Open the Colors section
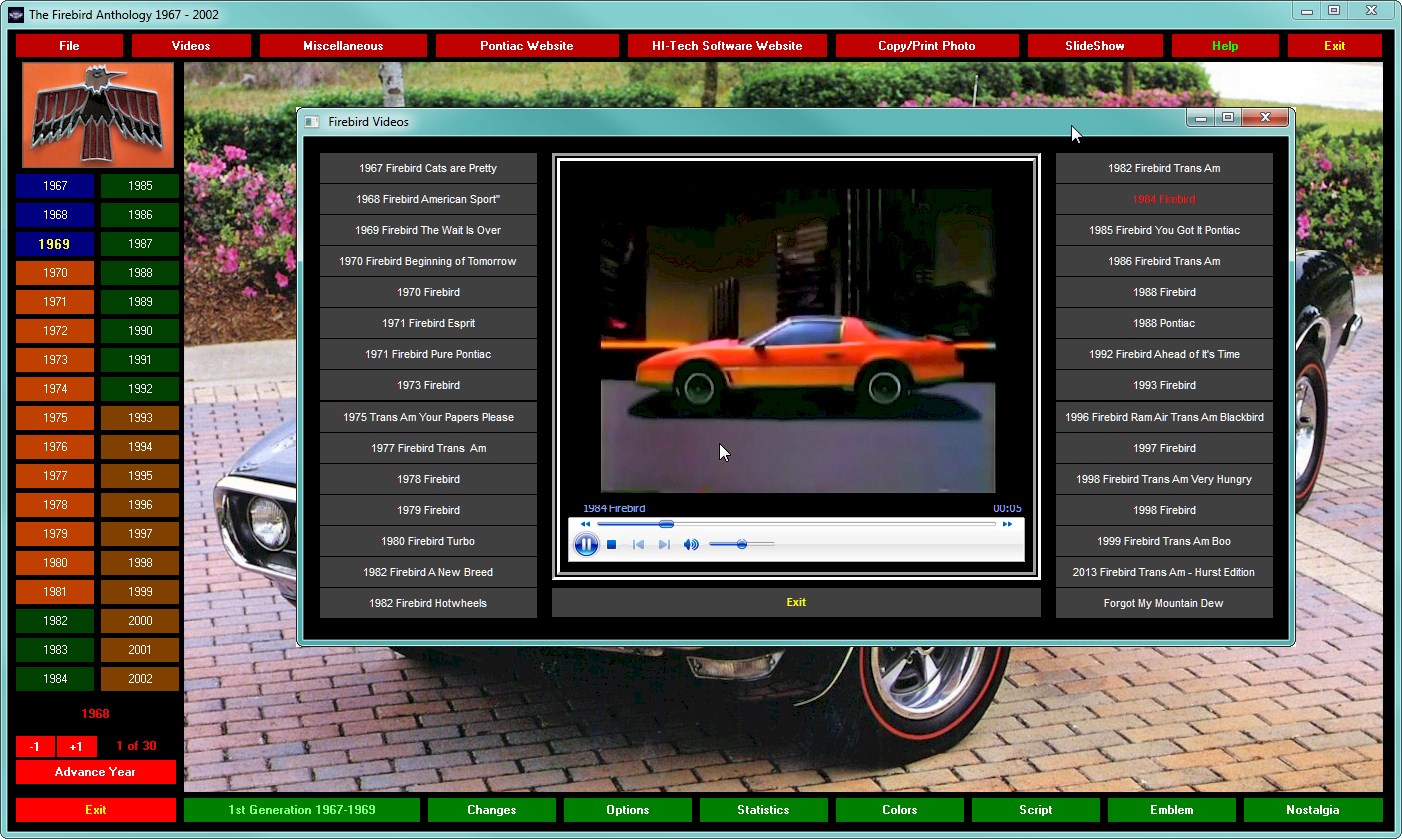Screen dimensions: 1402x839 coord(900,810)
